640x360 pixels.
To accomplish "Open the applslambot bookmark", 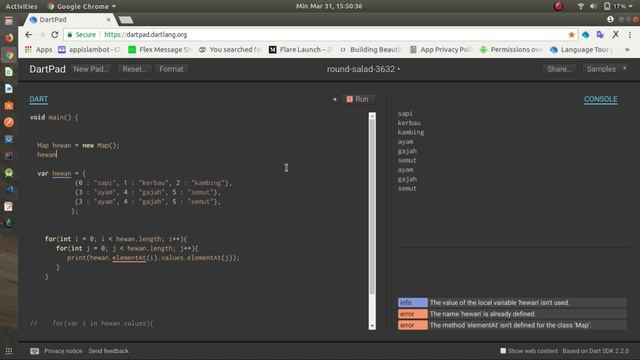I will pos(89,49).
